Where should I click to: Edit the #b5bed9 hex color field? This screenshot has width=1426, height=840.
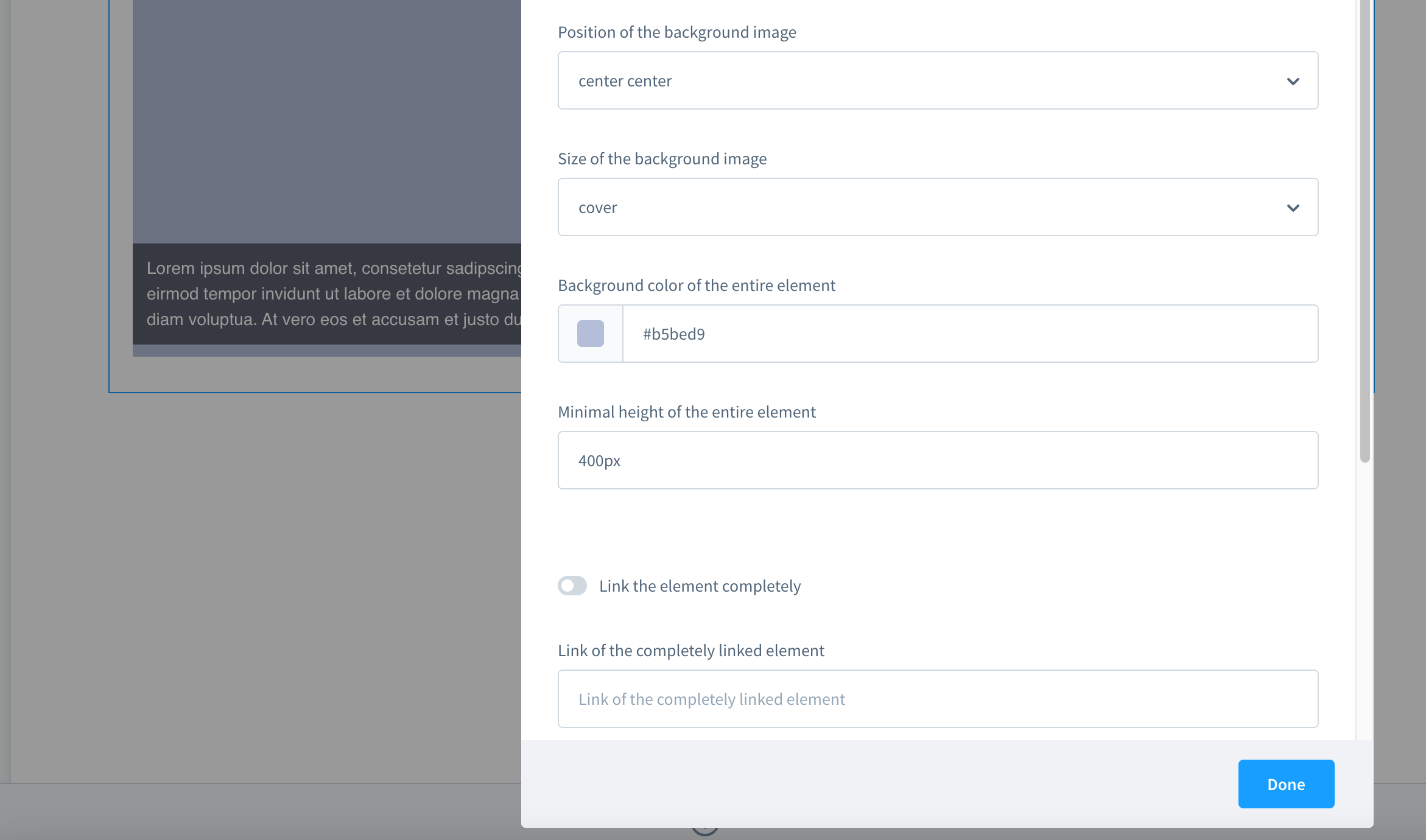(x=970, y=334)
